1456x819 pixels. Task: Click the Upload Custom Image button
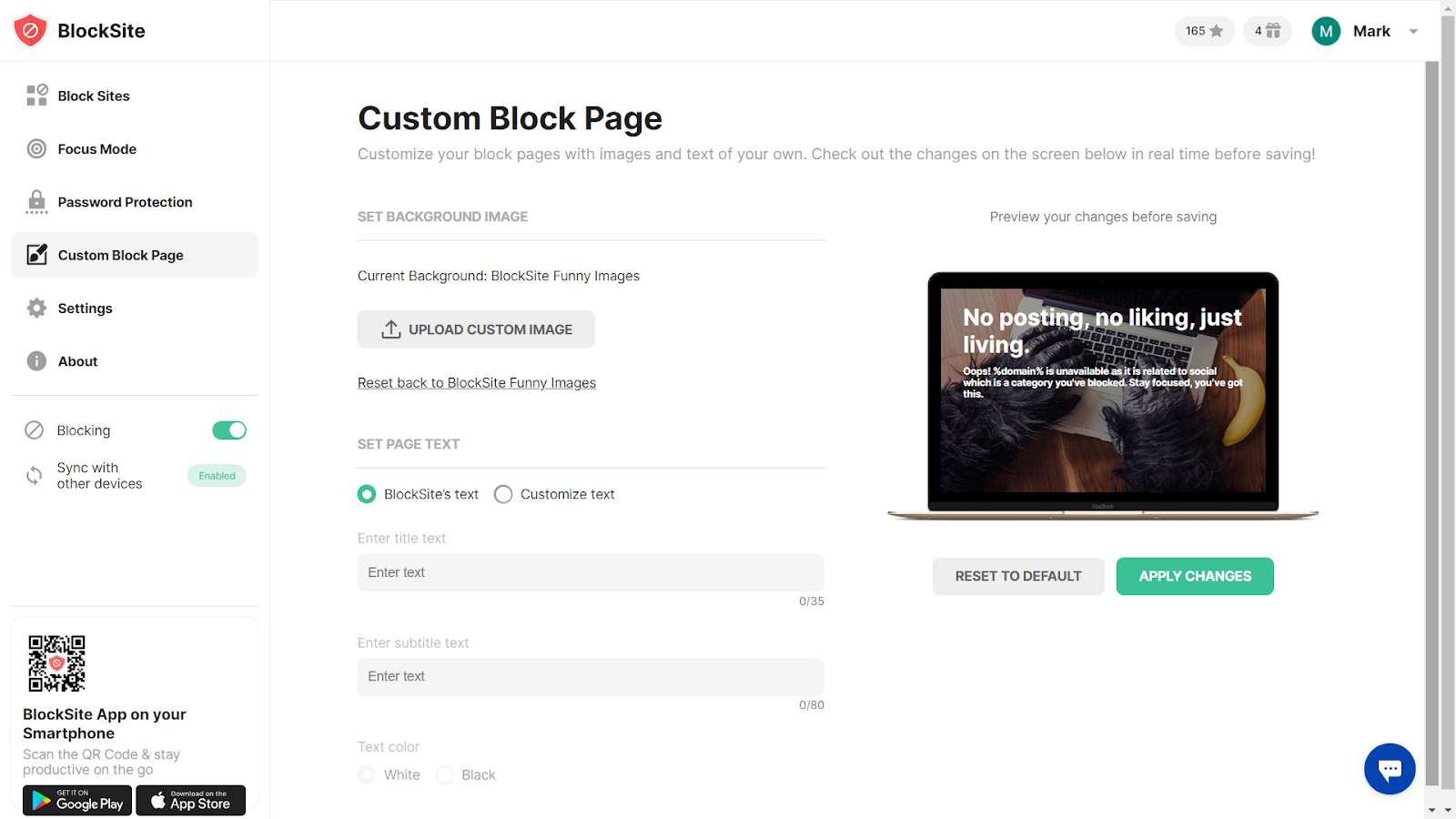tap(476, 329)
